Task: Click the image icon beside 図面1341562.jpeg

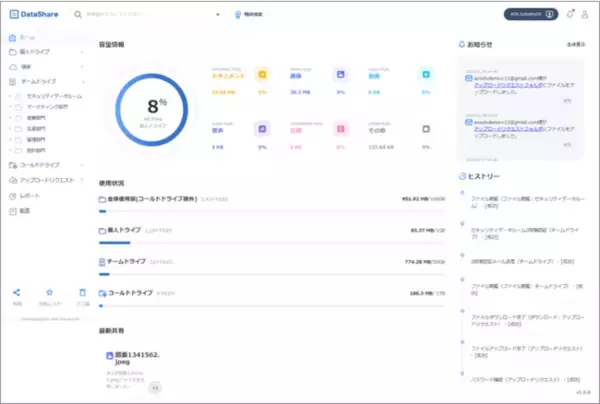Action: tap(109, 355)
